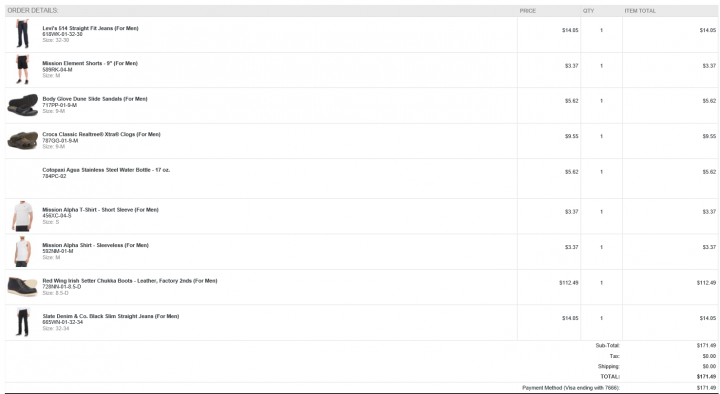Screen dimensions: 720x394
Task: View the Slate Denim Black Jeans thumbnail
Action: click(x=22, y=322)
